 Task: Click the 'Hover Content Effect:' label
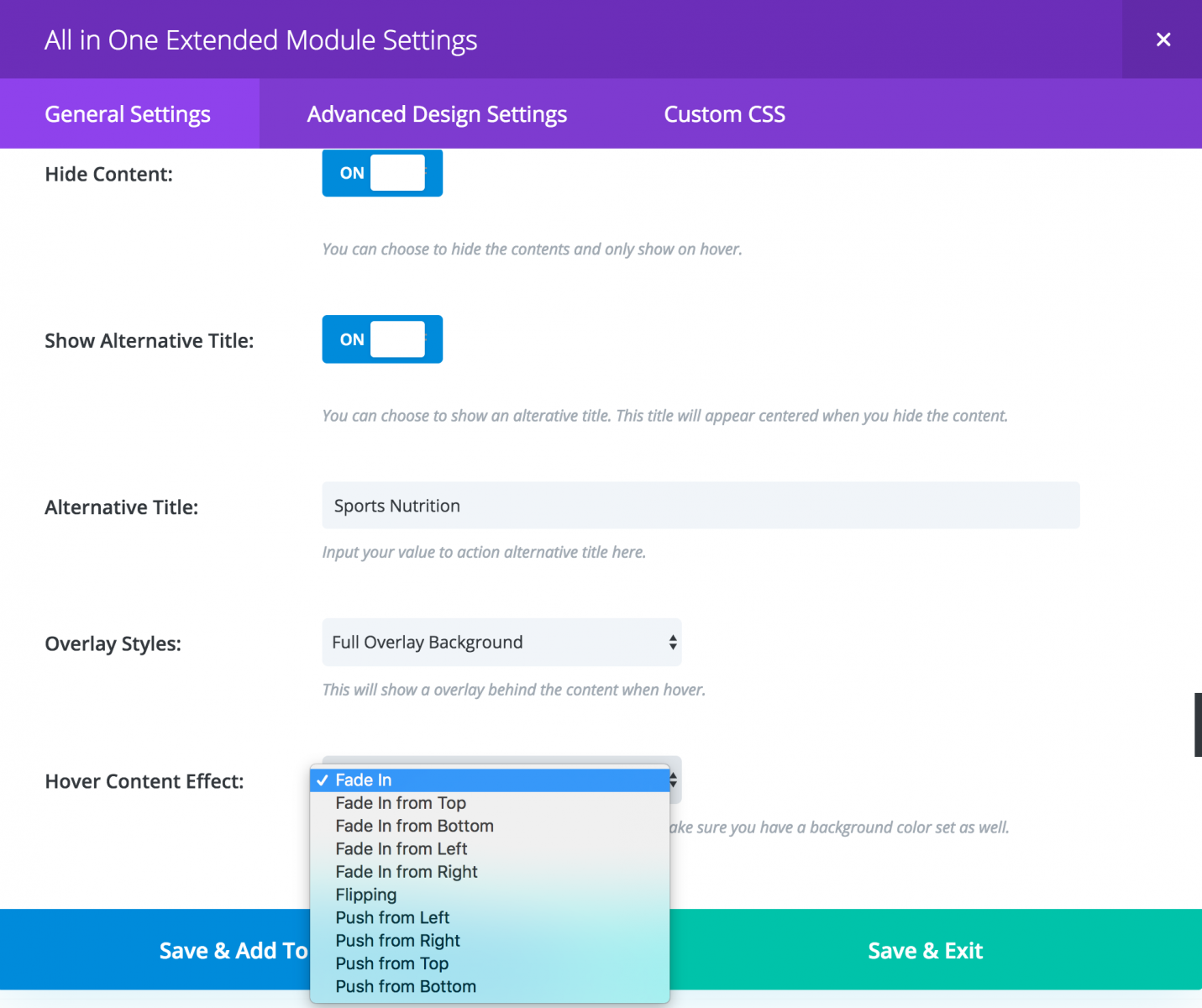click(x=144, y=781)
